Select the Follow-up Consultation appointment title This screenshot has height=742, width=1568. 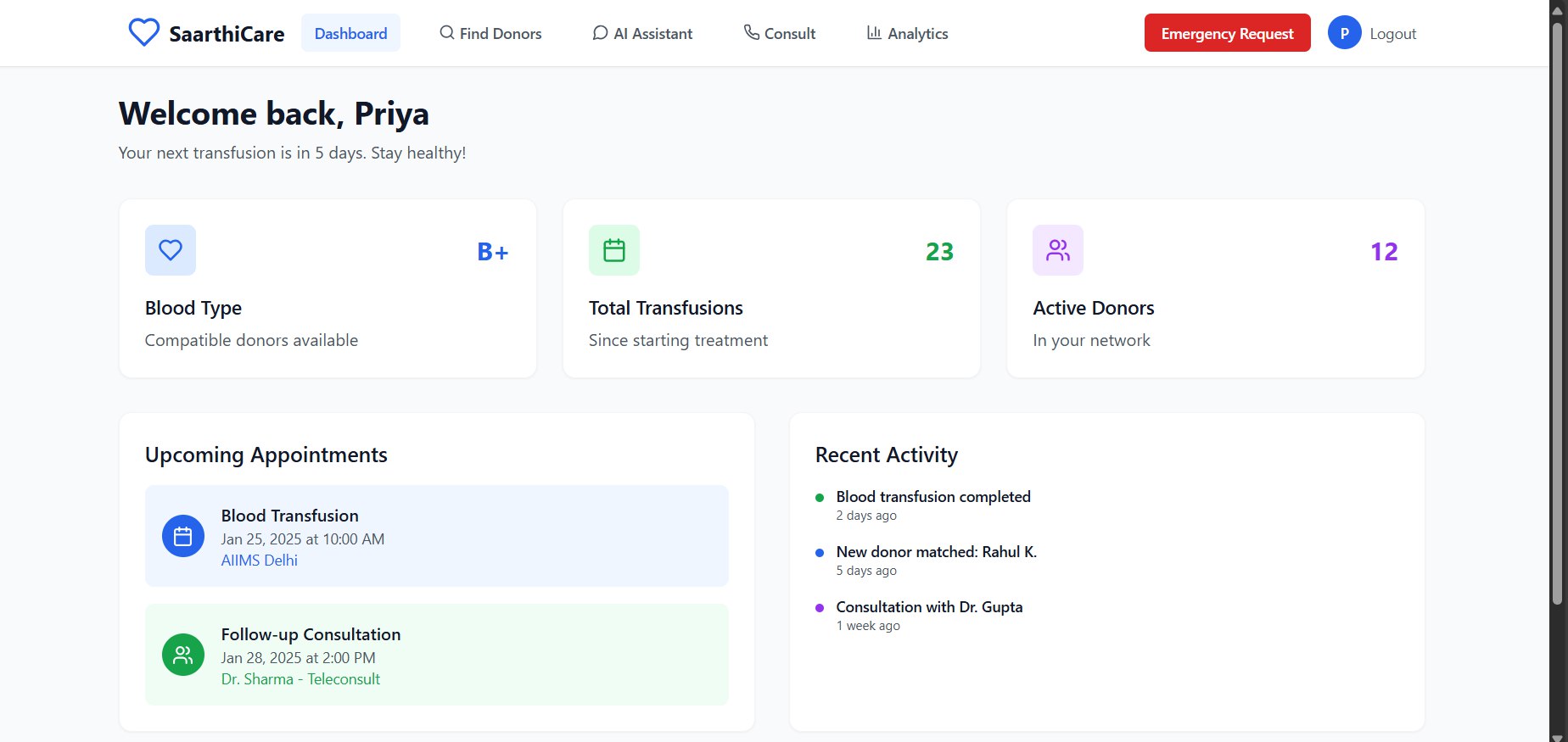311,634
